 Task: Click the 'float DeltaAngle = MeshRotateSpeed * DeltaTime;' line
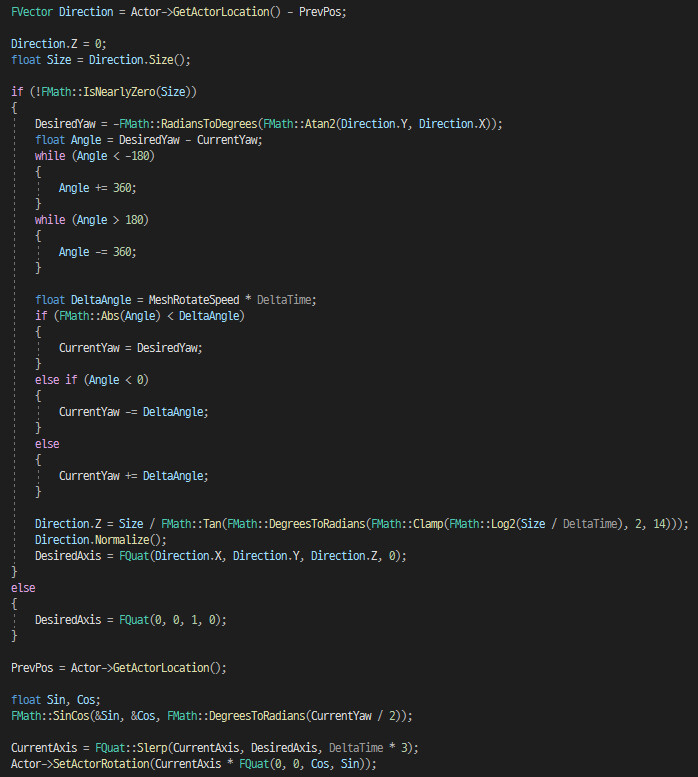(x=175, y=300)
